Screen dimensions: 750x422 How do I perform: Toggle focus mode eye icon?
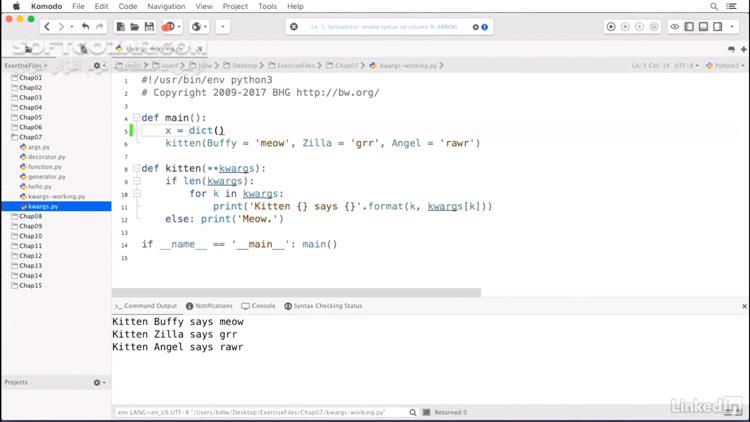(674, 27)
